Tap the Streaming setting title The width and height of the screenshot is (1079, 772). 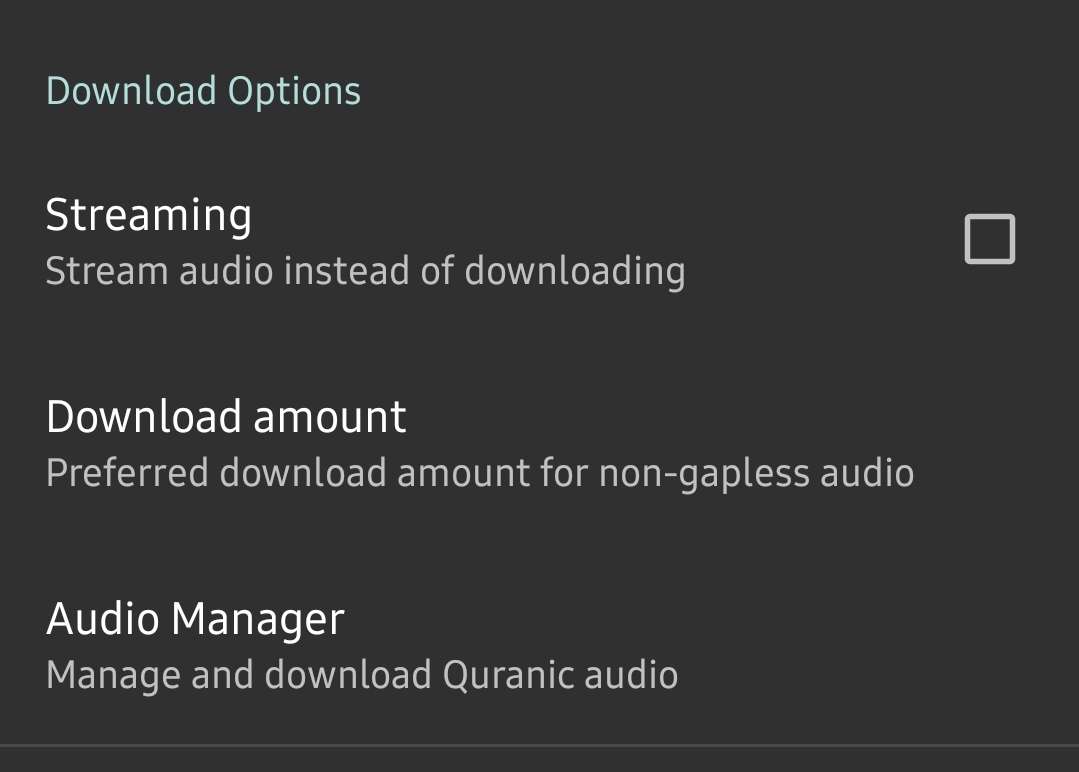click(x=149, y=216)
